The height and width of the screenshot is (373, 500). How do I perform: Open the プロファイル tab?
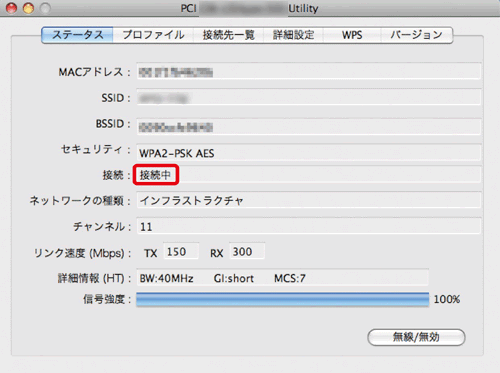coord(153,35)
